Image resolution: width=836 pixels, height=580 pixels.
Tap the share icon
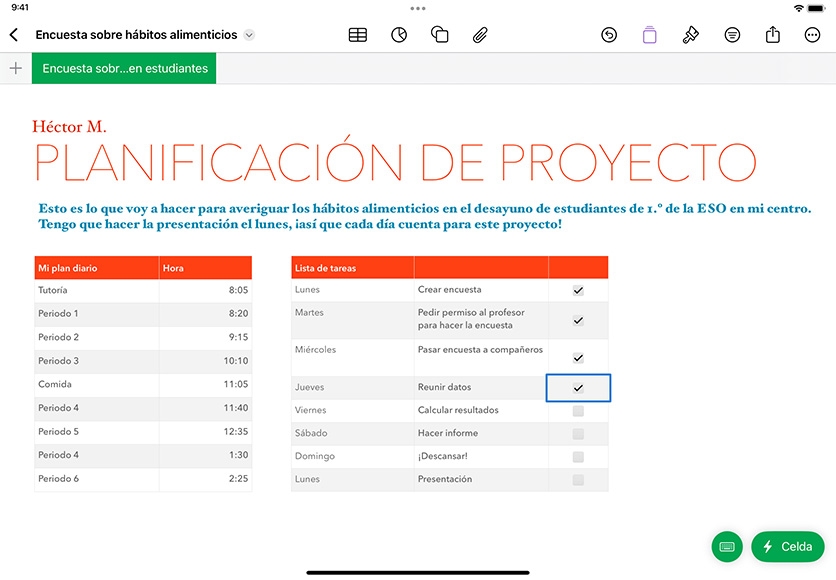click(x=773, y=35)
